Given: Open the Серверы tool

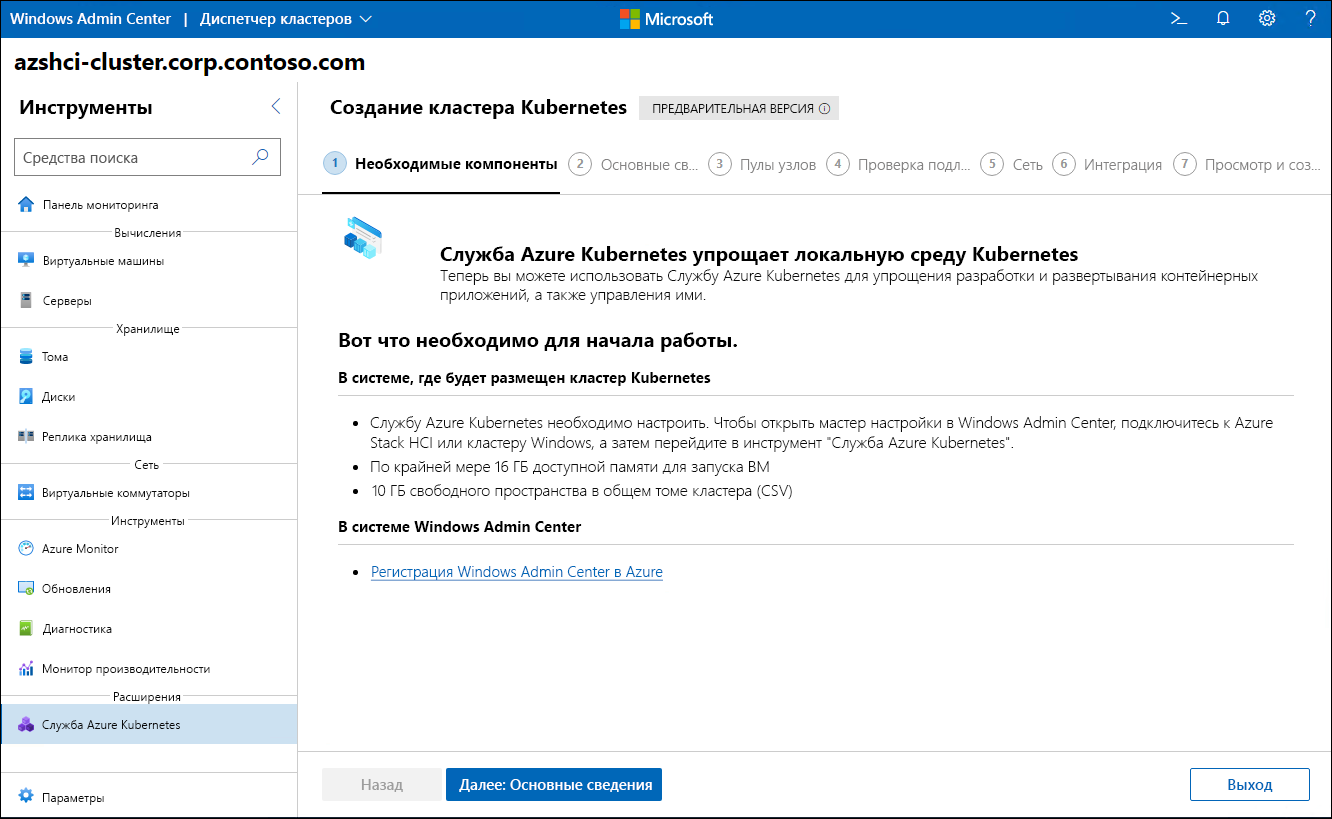Looking at the screenshot, I should pyautogui.click(x=149, y=301).
